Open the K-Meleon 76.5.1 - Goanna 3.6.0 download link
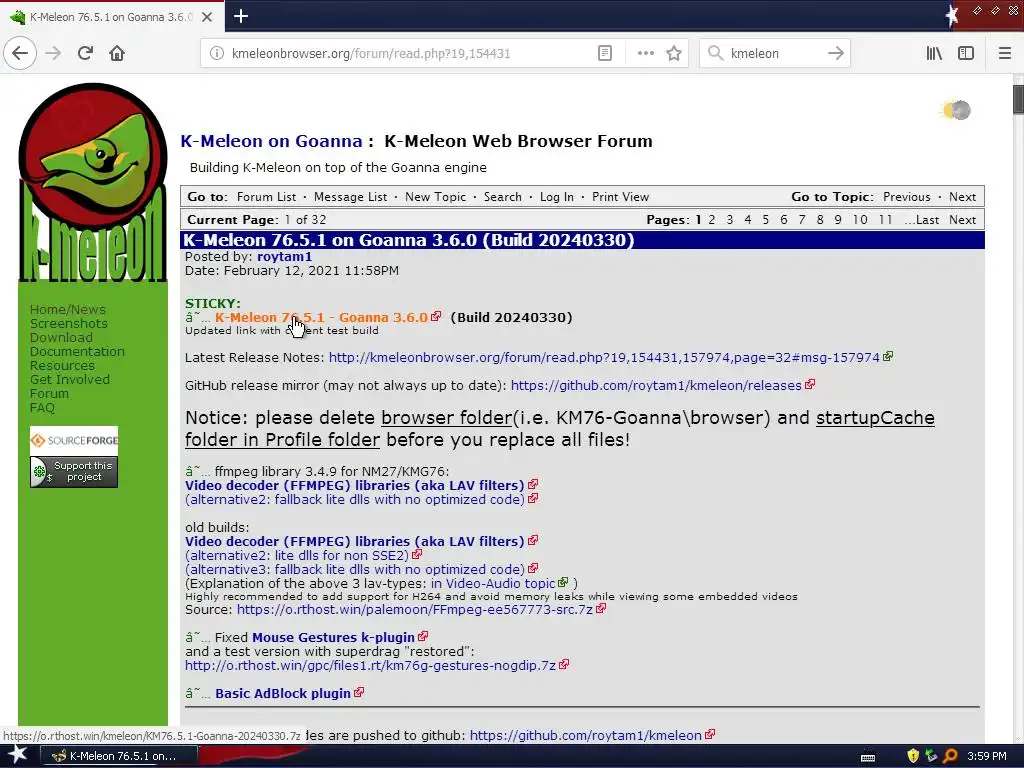The image size is (1024, 768). point(321,317)
